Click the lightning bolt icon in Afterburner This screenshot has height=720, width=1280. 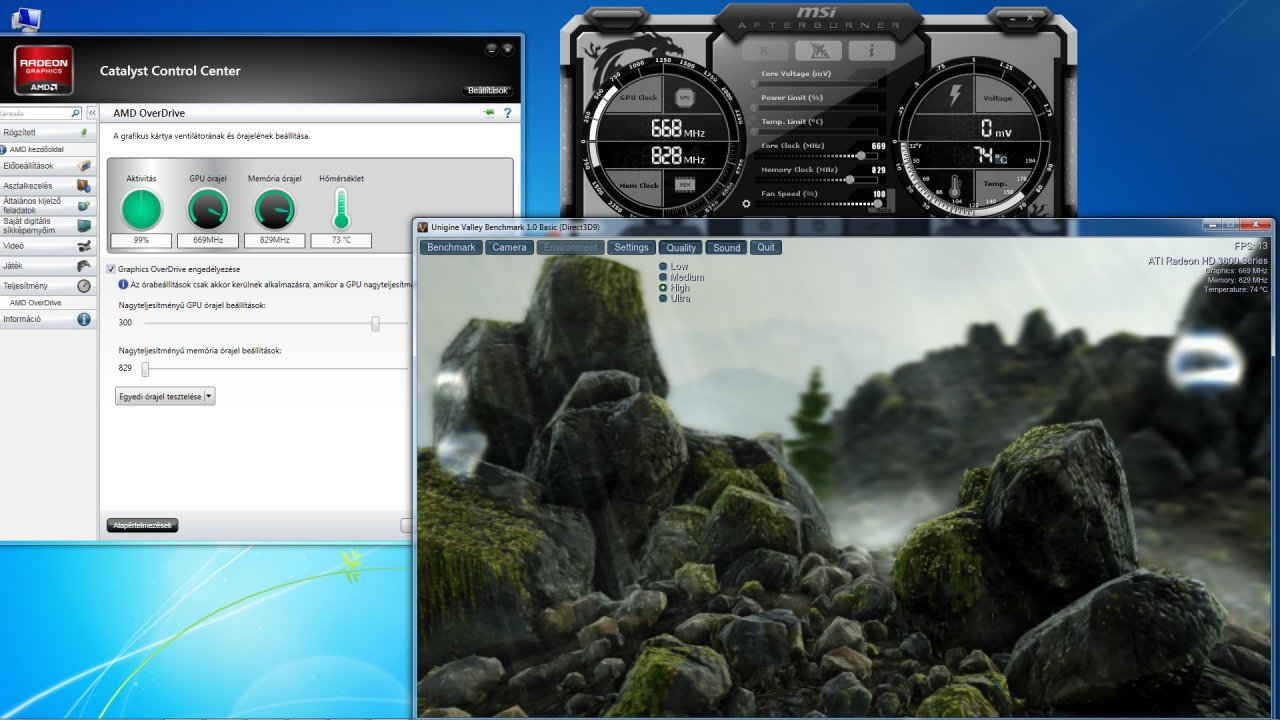[x=953, y=97]
